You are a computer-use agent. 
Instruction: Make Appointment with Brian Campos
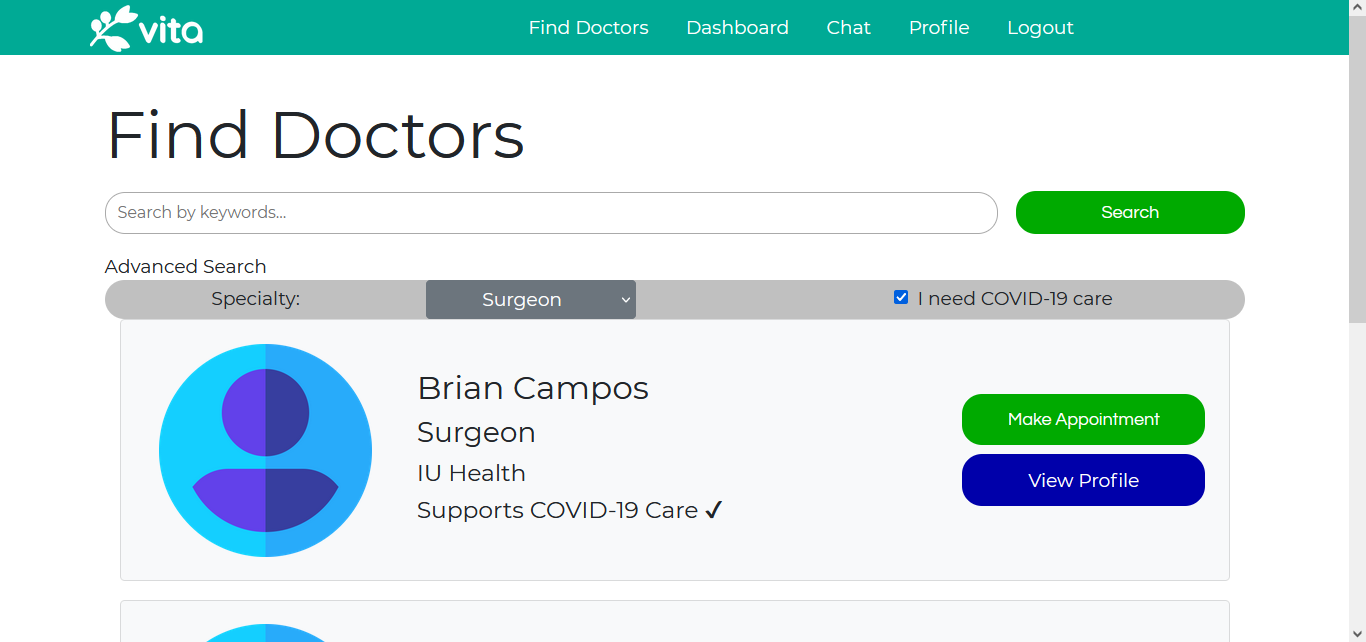1083,419
